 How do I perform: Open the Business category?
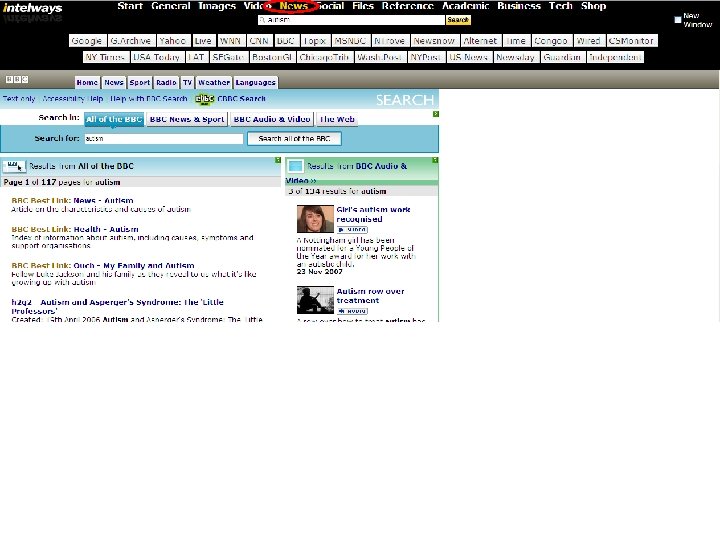tap(519, 6)
